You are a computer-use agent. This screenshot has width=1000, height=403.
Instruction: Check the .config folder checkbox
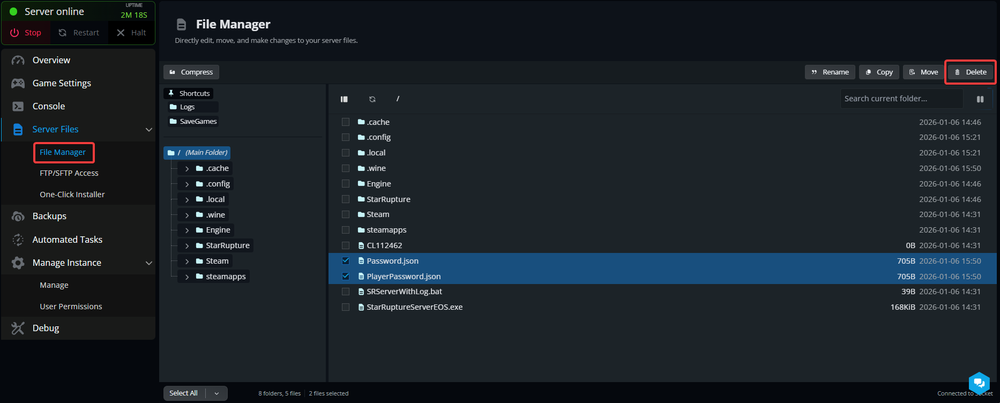[346, 137]
